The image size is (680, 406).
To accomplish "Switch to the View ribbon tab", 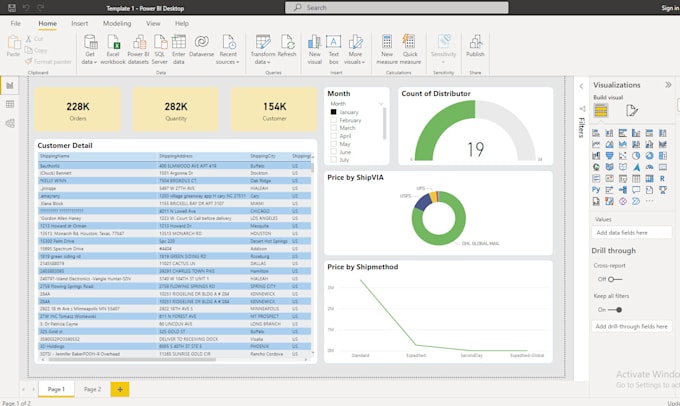I will 153,23.
